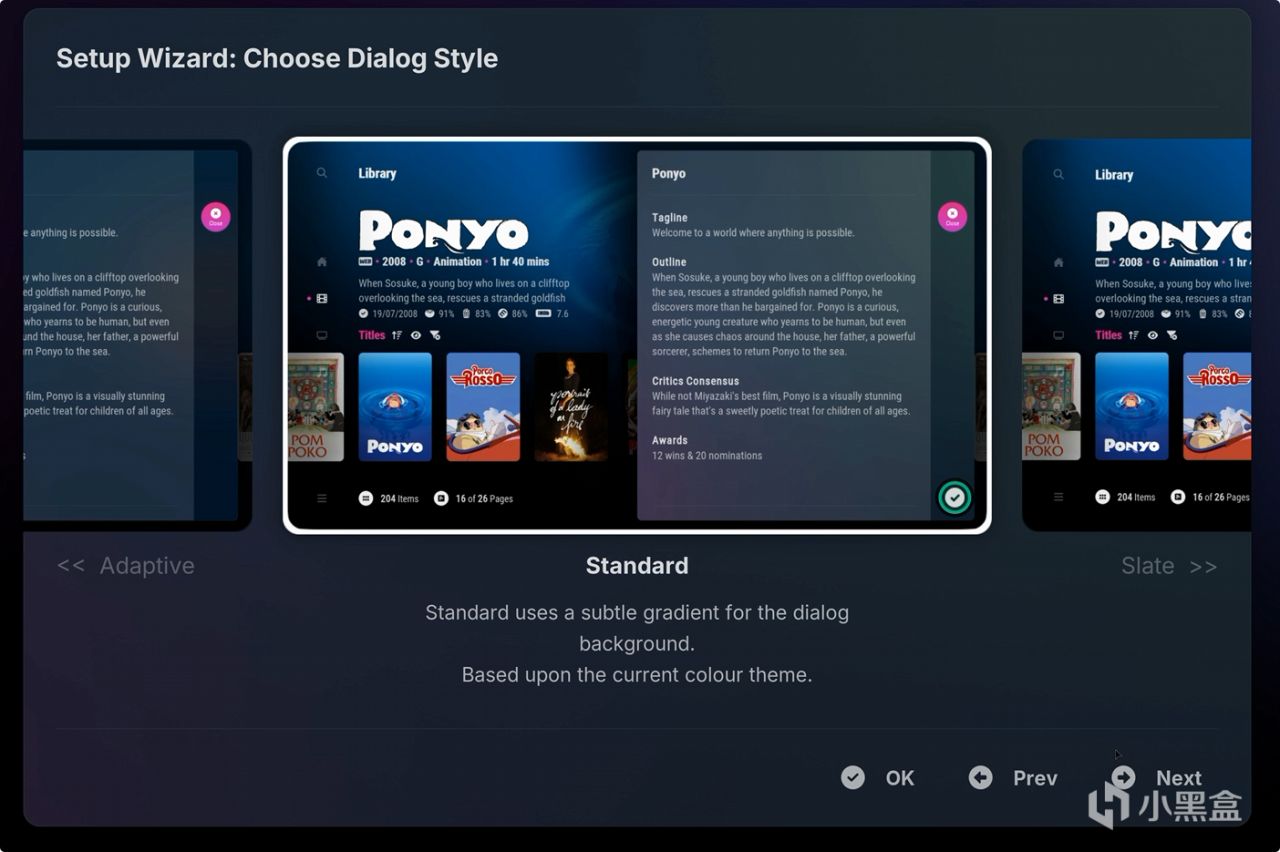
Task: Click the Pom Poko poster in Slate preview
Action: click(x=1052, y=406)
